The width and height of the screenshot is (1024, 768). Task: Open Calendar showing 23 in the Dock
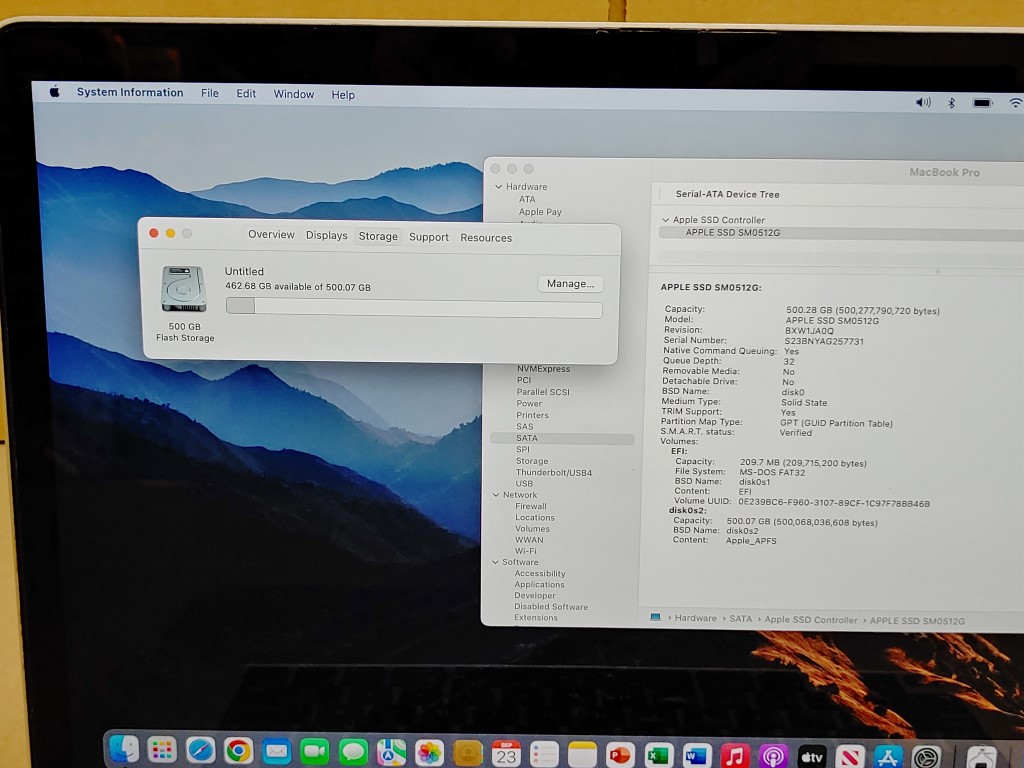pyautogui.click(x=506, y=754)
